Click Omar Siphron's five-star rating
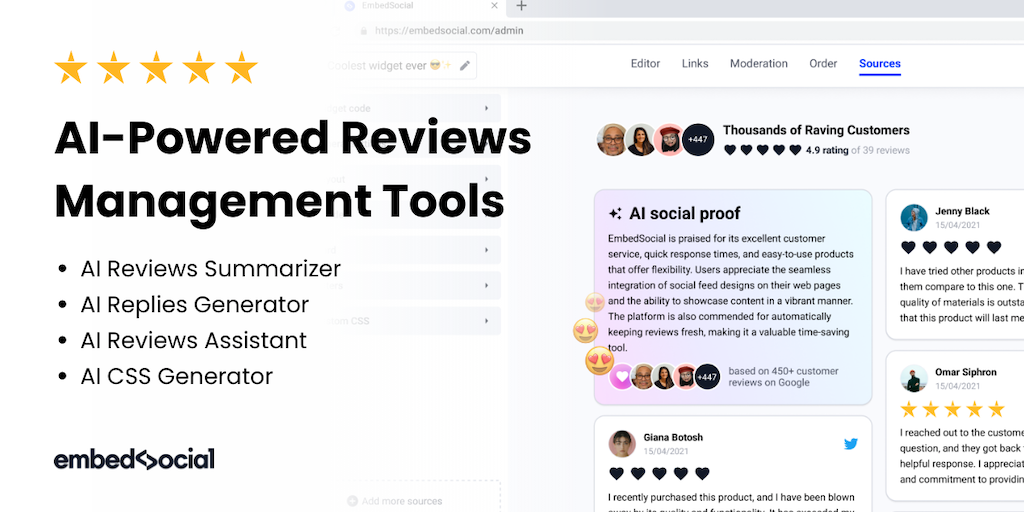The image size is (1024, 512). [x=952, y=409]
